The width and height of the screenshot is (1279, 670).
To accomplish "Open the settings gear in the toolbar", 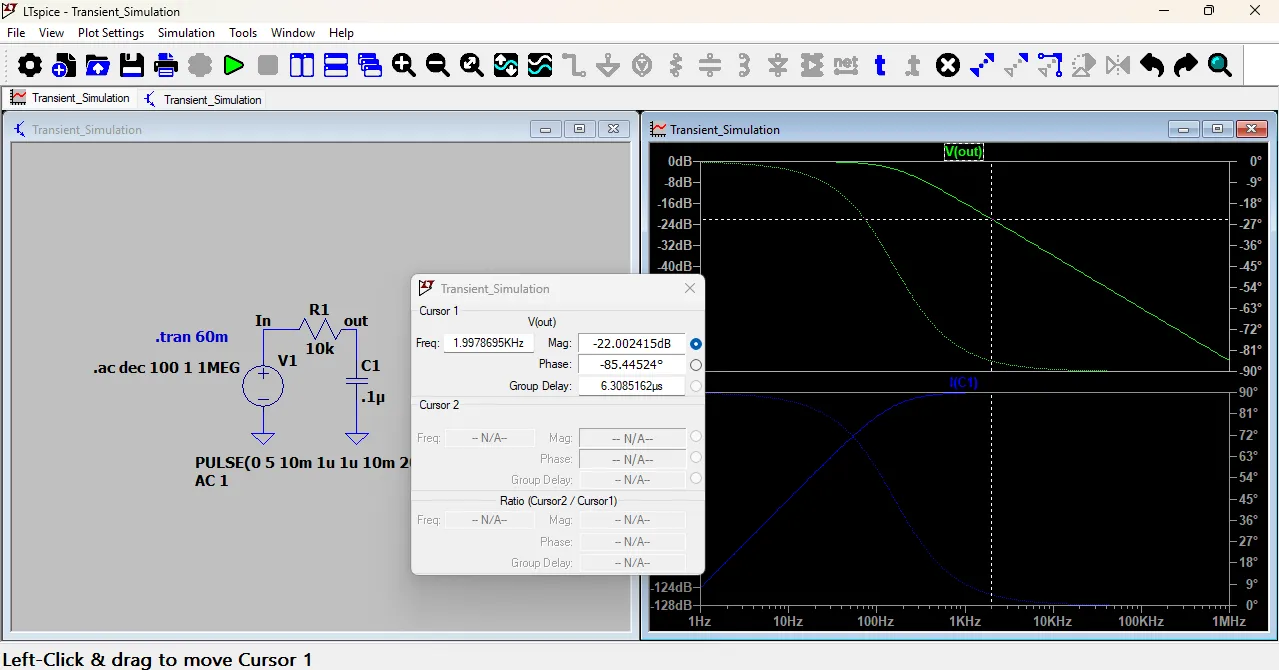I will [30, 66].
